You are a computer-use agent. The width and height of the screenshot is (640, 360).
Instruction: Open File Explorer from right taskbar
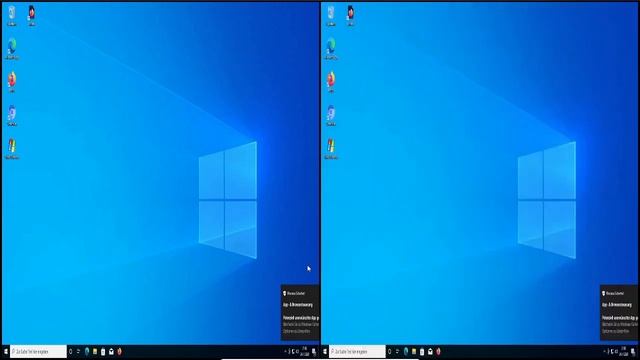(x=414, y=351)
